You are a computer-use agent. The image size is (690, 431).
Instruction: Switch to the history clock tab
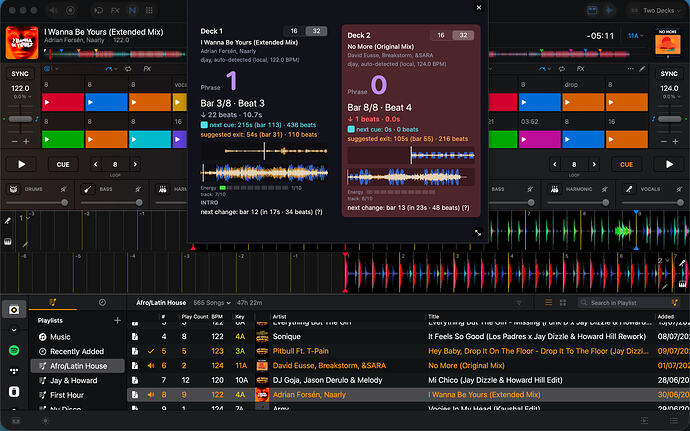pos(102,302)
